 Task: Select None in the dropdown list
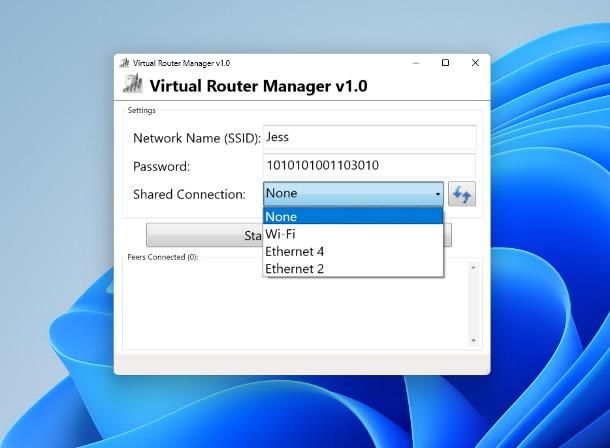pyautogui.click(x=353, y=216)
